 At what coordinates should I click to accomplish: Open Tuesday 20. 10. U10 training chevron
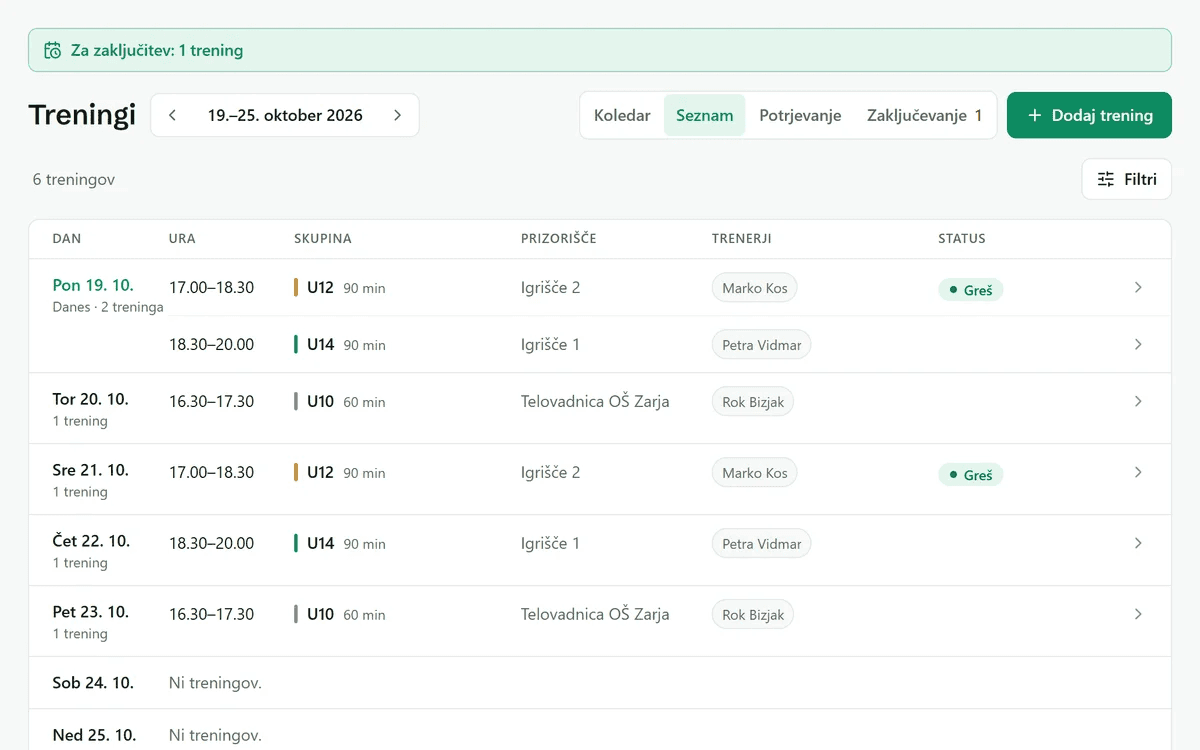[1138, 401]
